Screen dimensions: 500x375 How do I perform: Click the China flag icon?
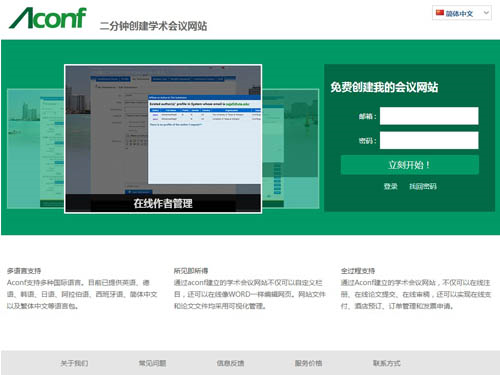tap(440, 13)
